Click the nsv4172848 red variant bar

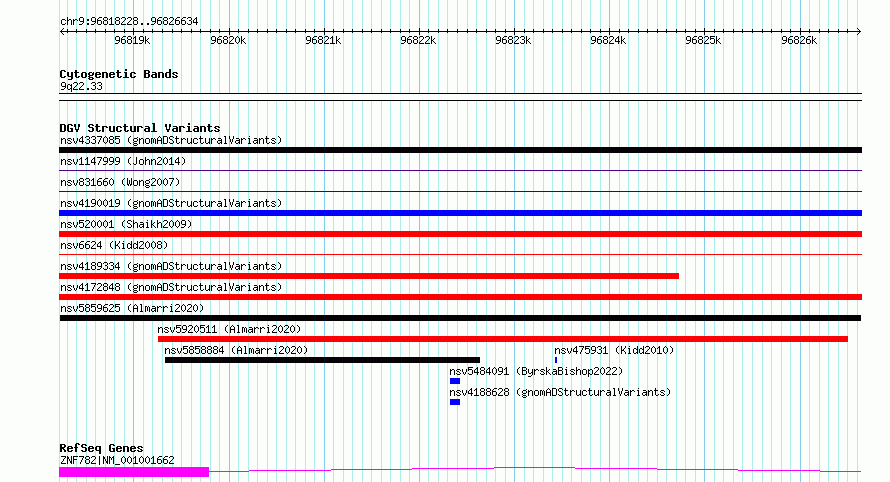[460, 297]
